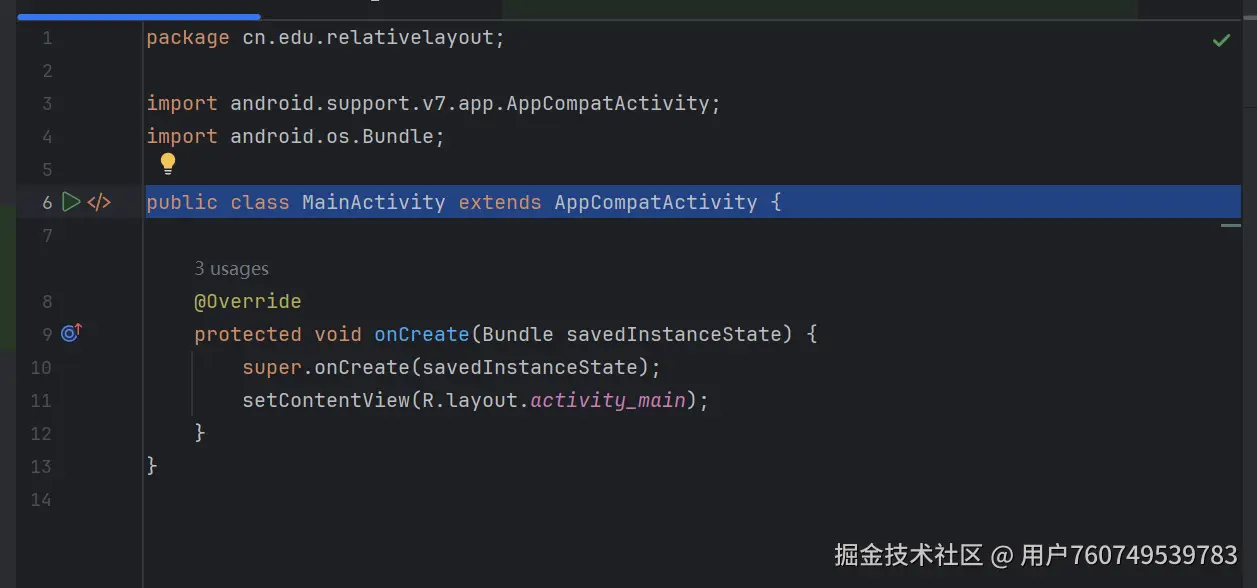This screenshot has width=1257, height=588.
Task: Click the MainActivity class name
Action: click(373, 202)
